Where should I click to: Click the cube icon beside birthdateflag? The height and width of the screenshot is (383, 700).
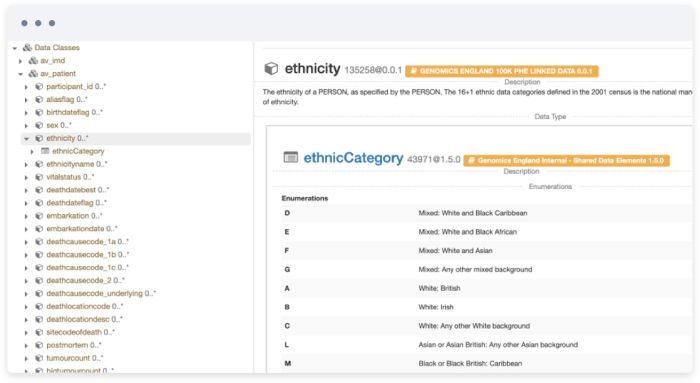pyautogui.click(x=39, y=112)
